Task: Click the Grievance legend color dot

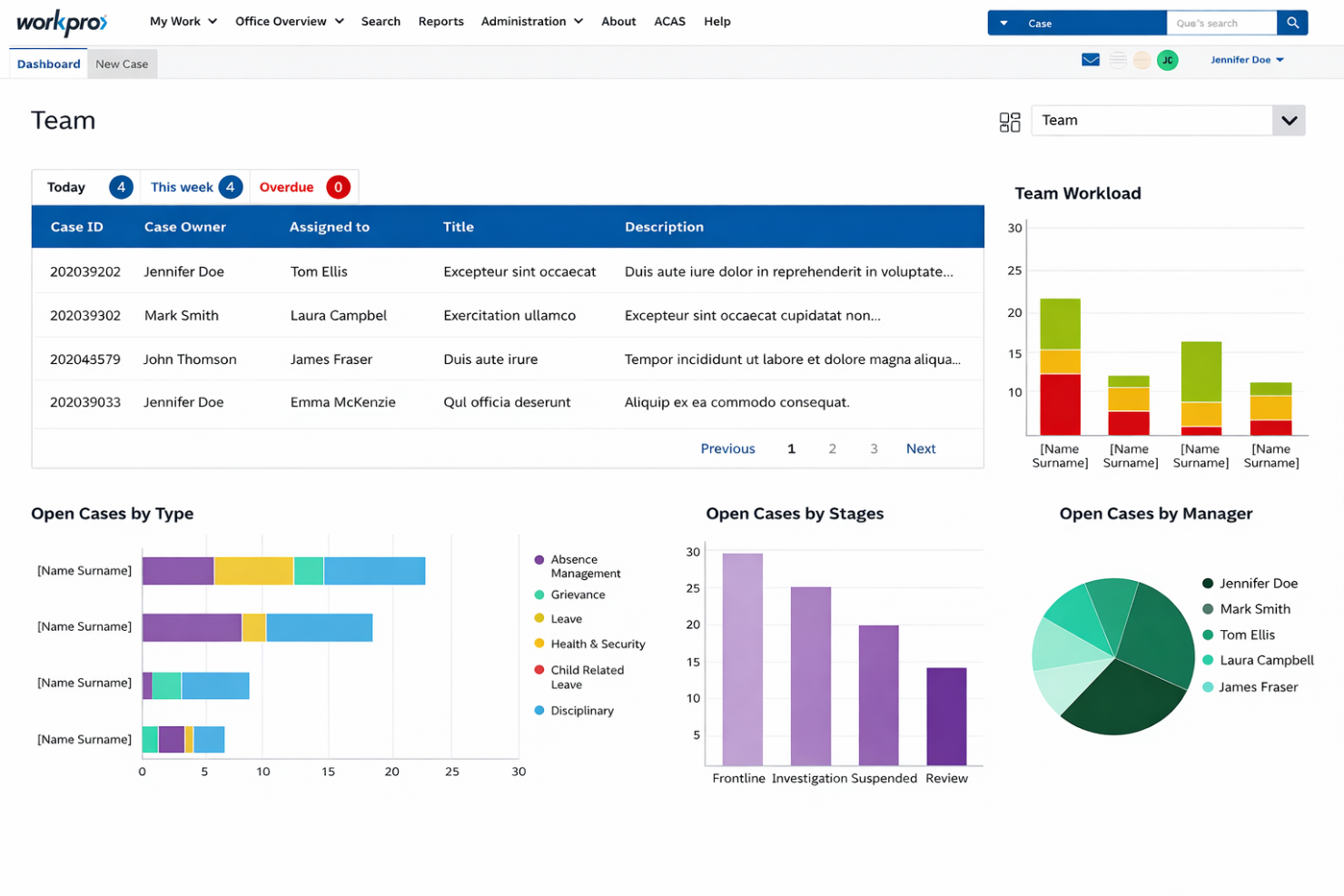Action: (x=541, y=595)
